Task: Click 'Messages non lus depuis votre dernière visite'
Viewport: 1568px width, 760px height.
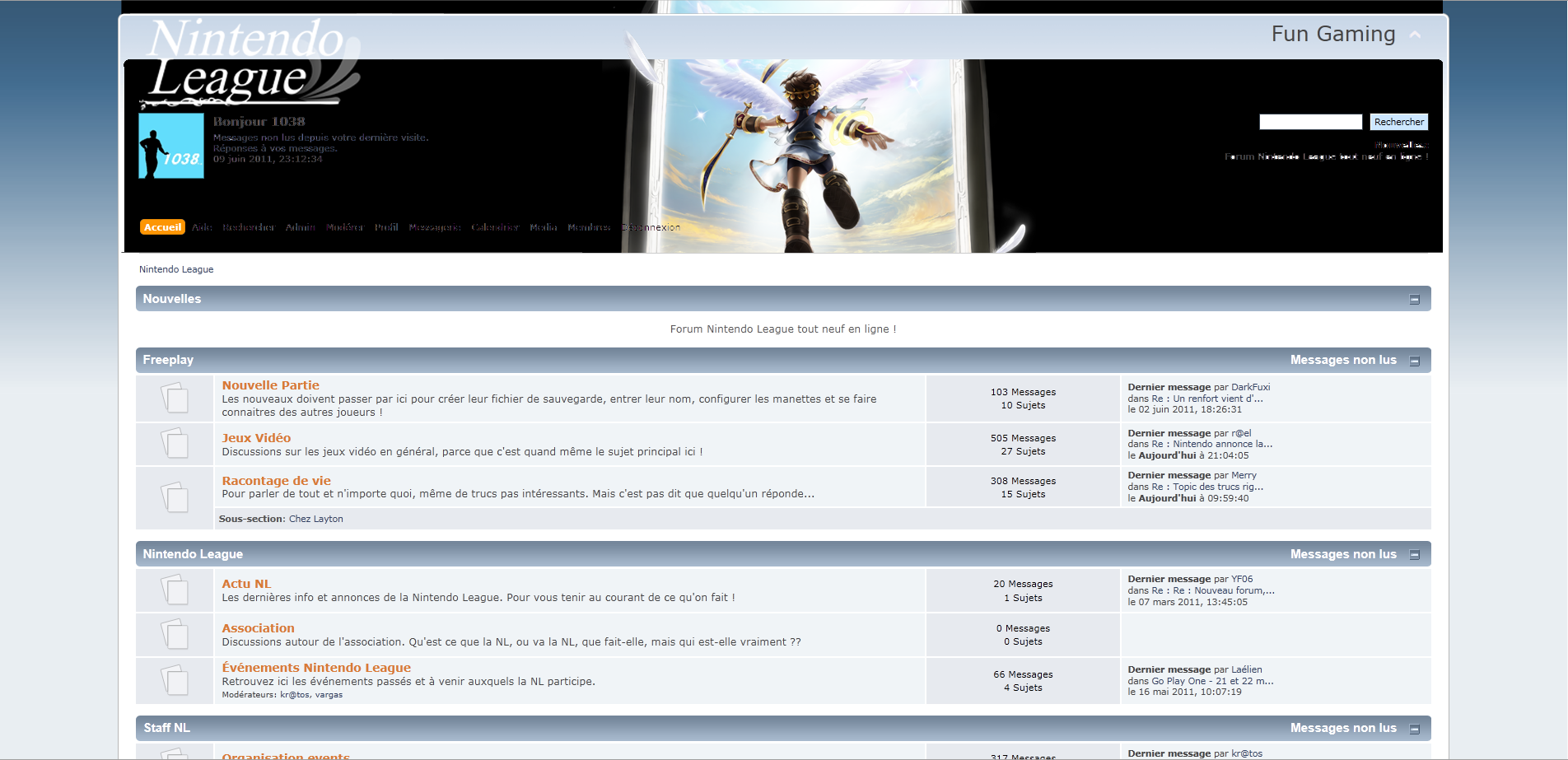Action: 320,138
